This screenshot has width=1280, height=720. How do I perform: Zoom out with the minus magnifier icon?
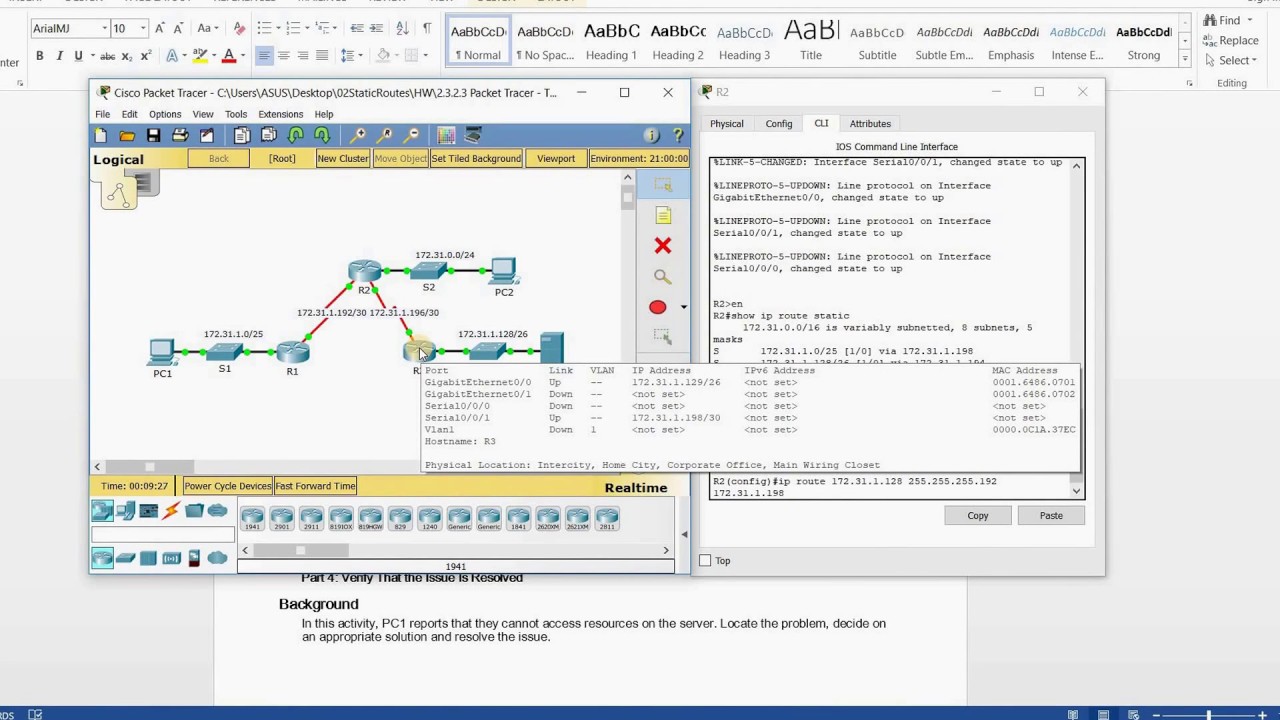tap(411, 136)
